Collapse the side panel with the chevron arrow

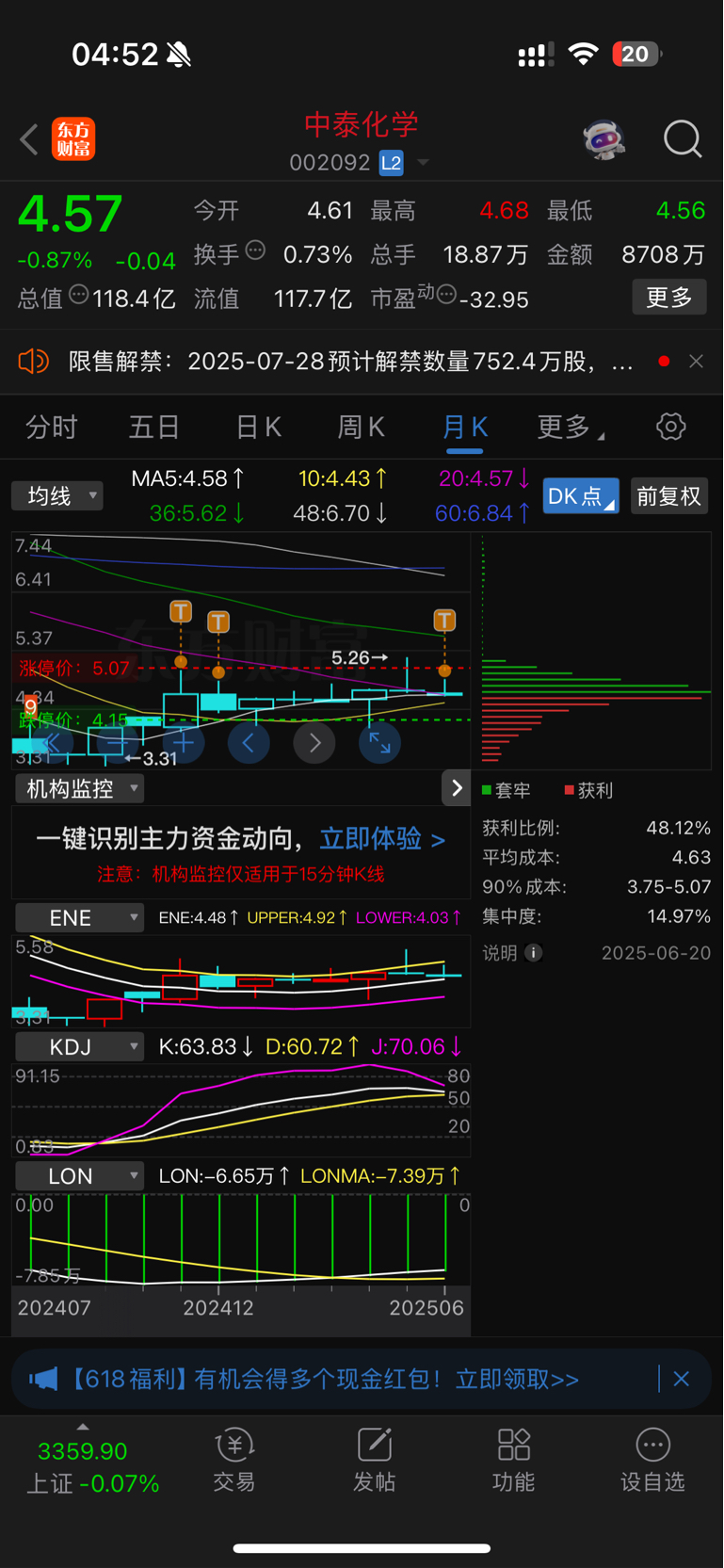point(457,788)
